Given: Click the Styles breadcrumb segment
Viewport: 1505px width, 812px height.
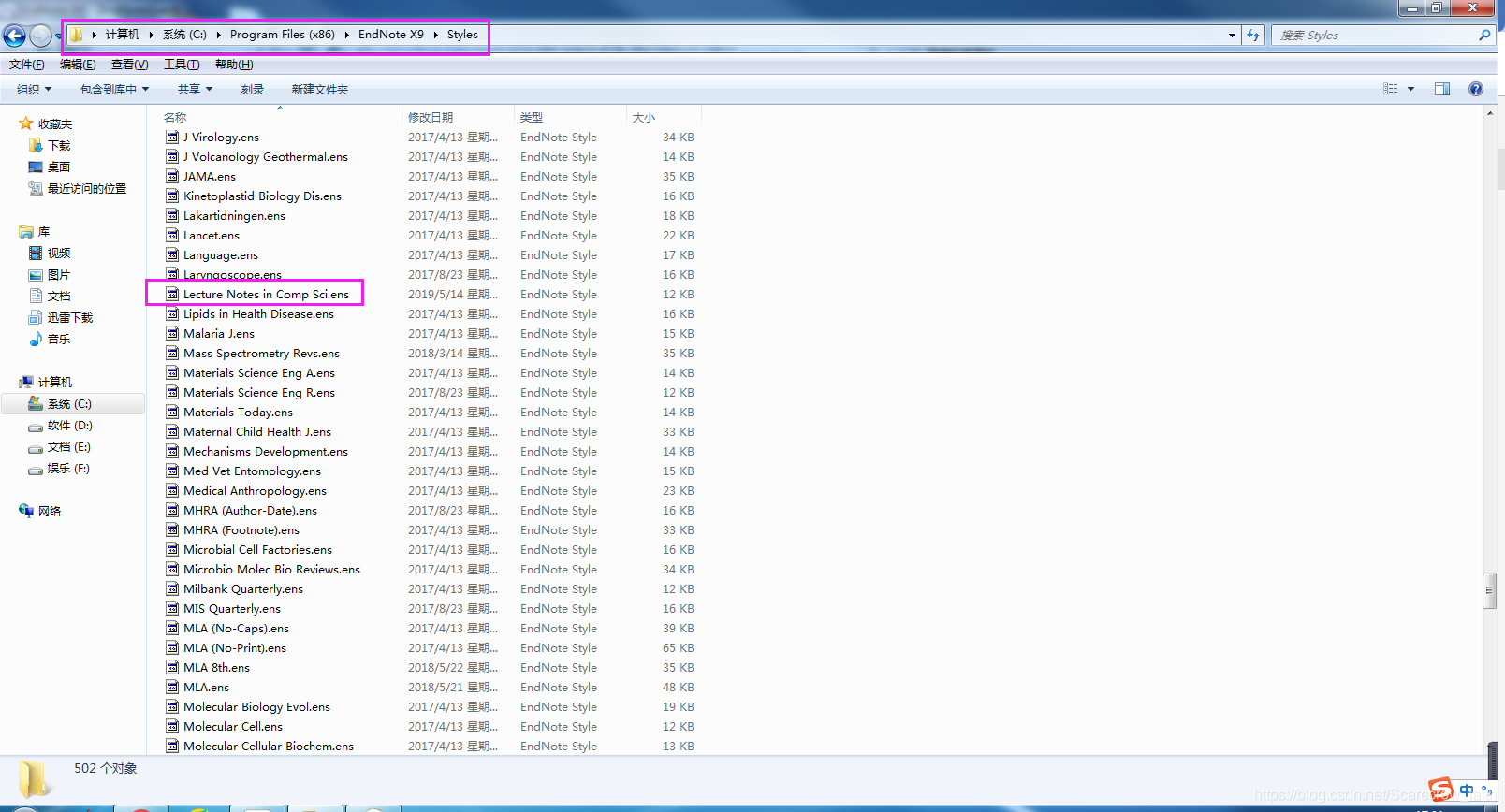Looking at the screenshot, I should click(462, 35).
